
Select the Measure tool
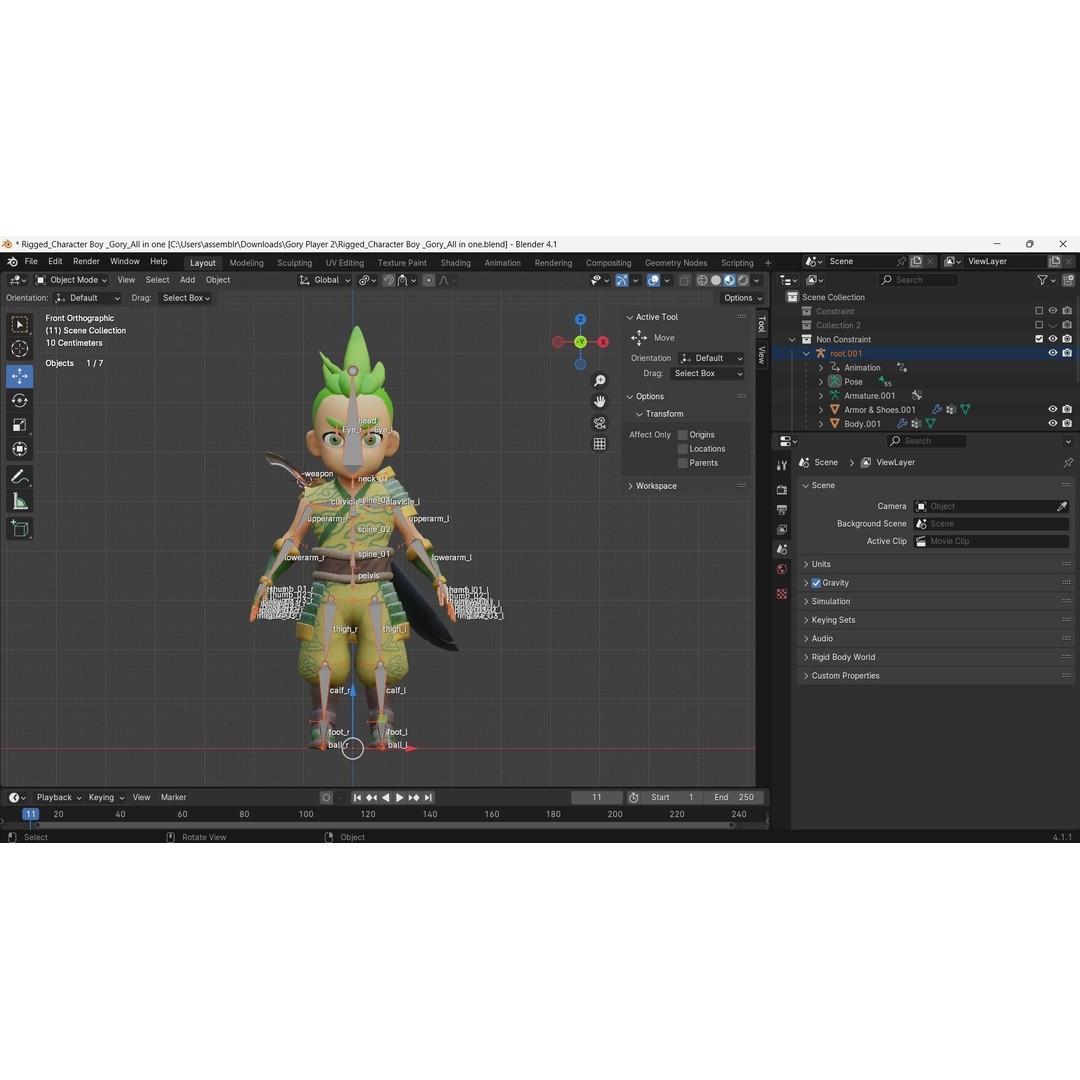pyautogui.click(x=19, y=502)
